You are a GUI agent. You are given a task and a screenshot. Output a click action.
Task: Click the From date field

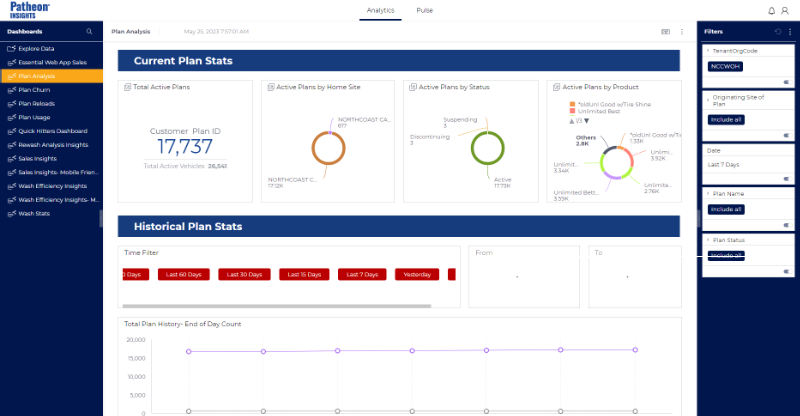[x=524, y=277]
